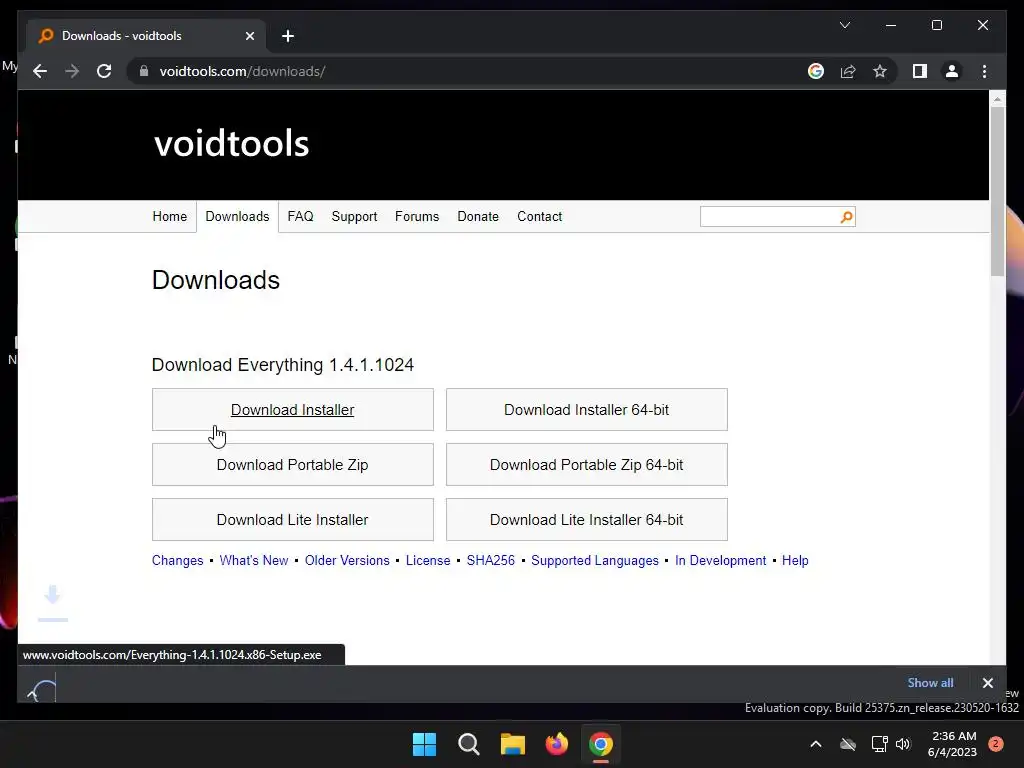View site info via the padlock icon
The image size is (1024, 768).
tap(144, 71)
